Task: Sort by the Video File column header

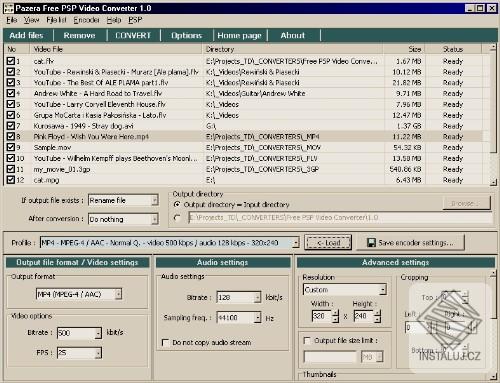Action: point(116,49)
